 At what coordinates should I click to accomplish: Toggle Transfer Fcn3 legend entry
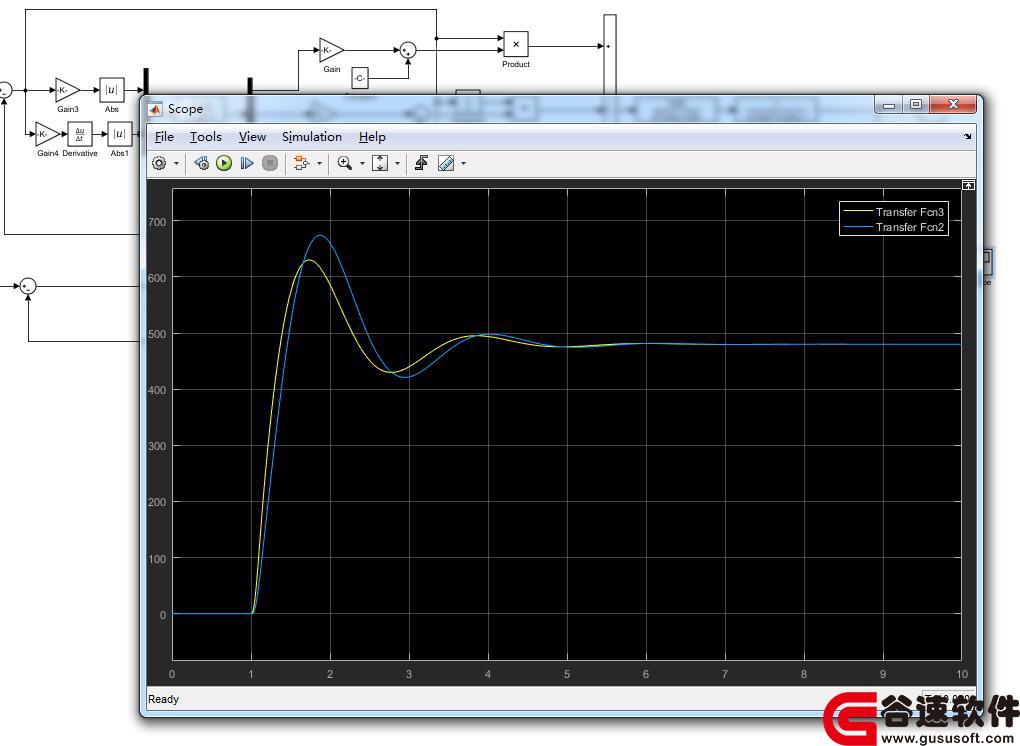(894, 211)
